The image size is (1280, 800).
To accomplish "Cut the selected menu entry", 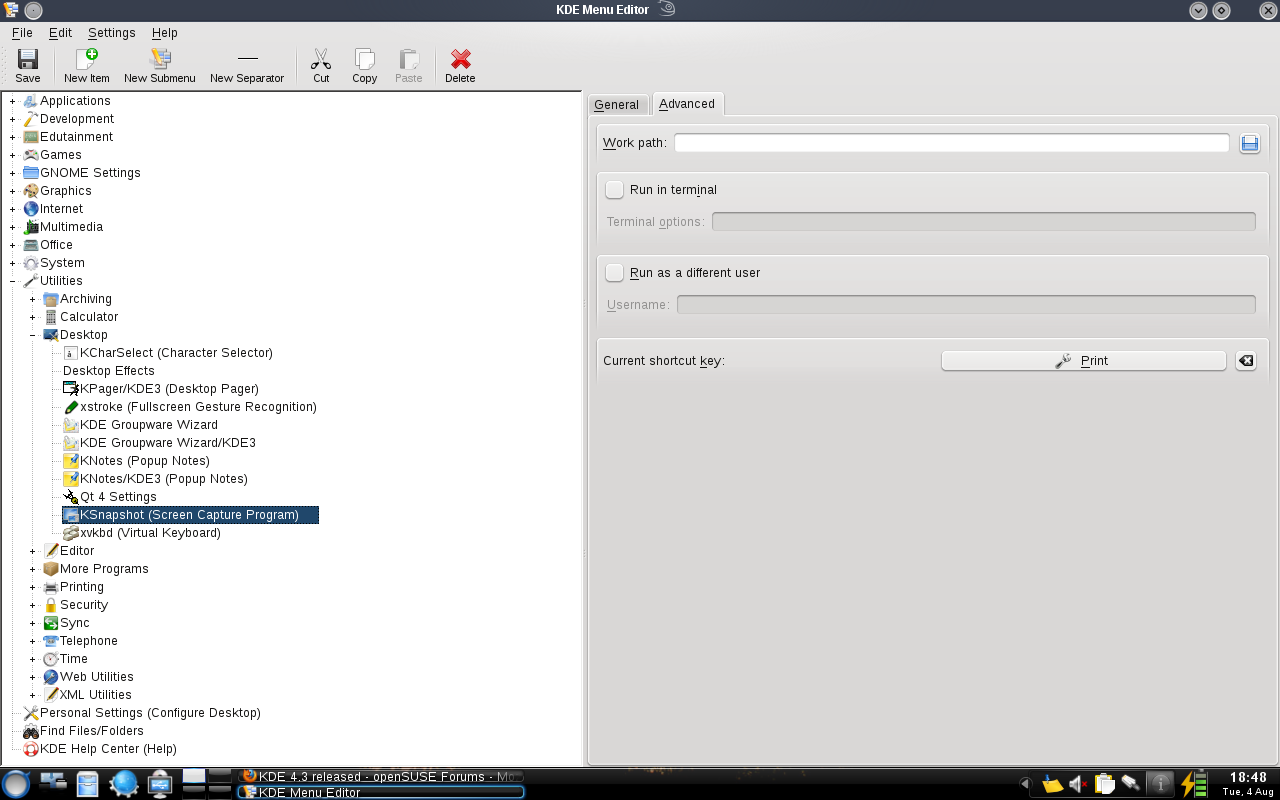I will point(321,66).
